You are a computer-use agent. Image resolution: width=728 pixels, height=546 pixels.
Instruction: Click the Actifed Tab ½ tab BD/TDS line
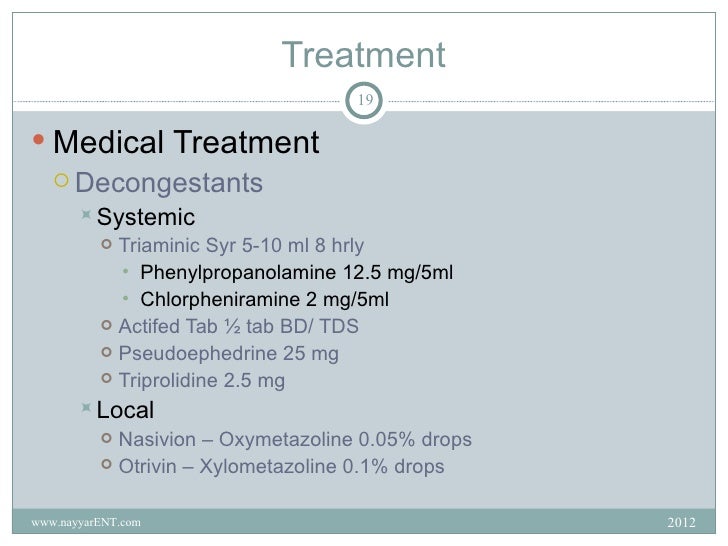(239, 326)
